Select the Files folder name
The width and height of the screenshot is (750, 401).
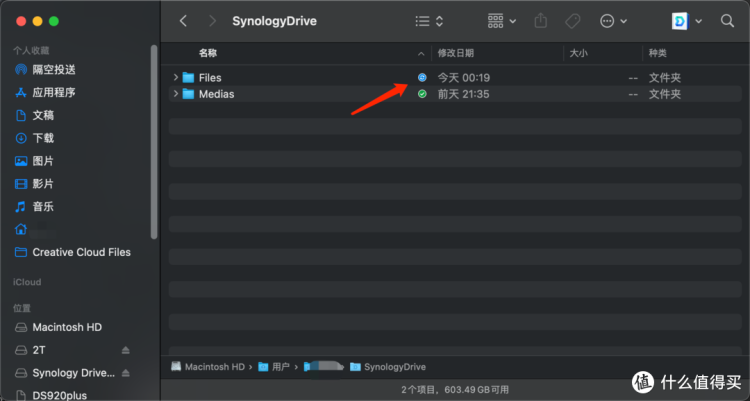210,78
